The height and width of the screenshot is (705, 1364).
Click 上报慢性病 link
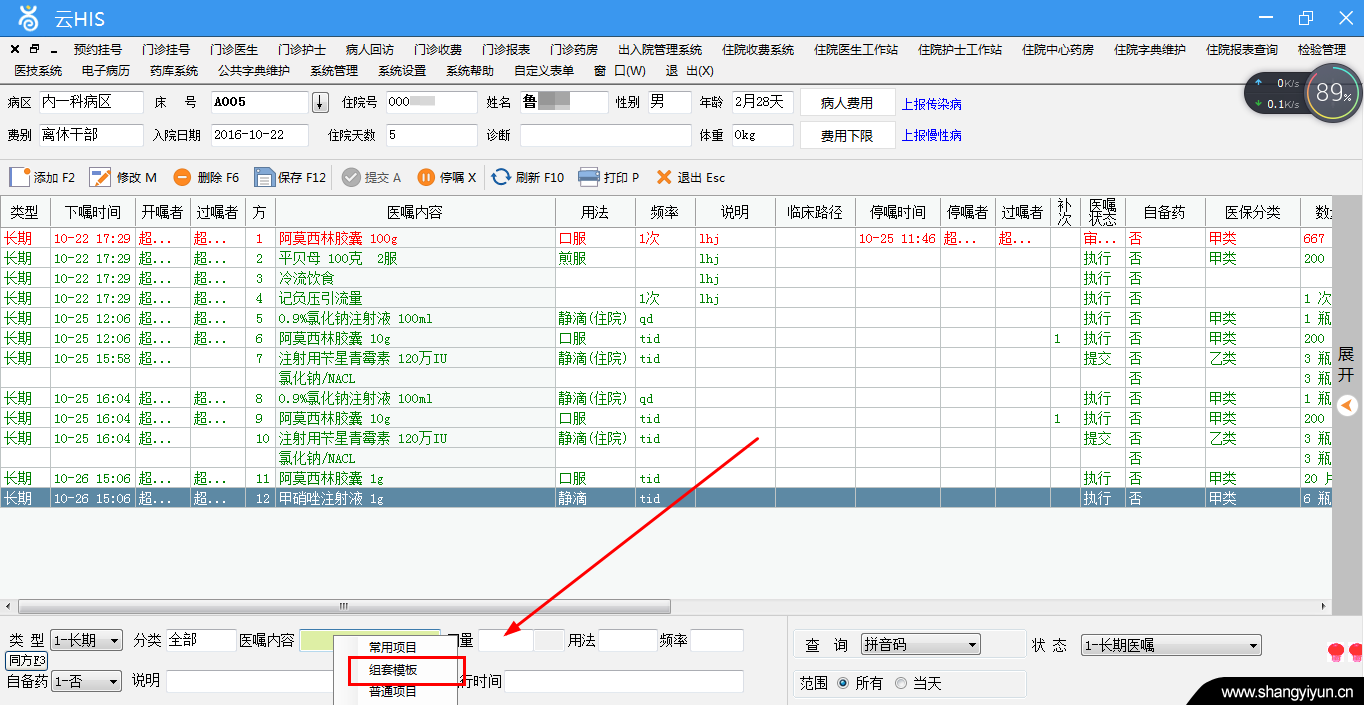(932, 136)
